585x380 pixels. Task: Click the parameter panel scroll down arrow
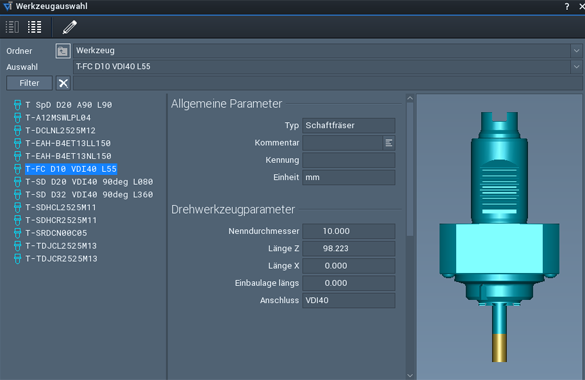410,376
